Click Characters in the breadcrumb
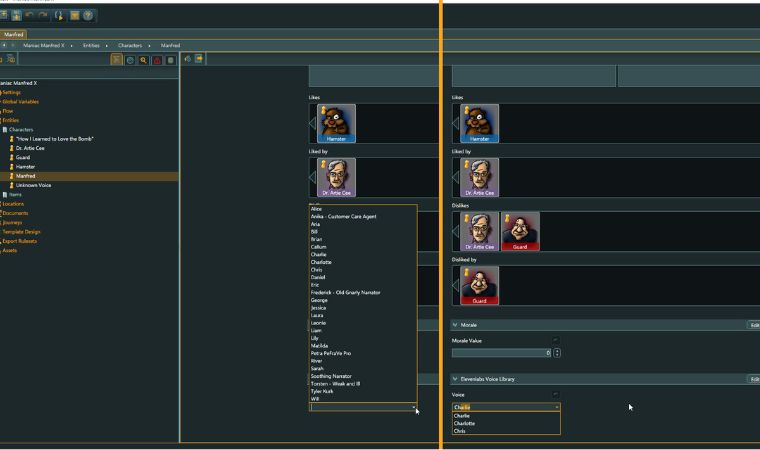Image resolution: width=760 pixels, height=450 pixels. (x=130, y=45)
